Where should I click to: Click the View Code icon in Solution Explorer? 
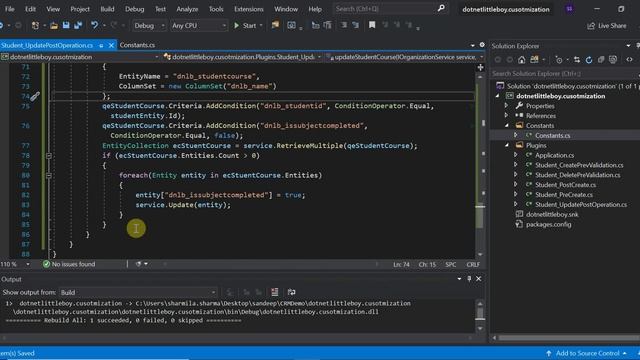629,60
